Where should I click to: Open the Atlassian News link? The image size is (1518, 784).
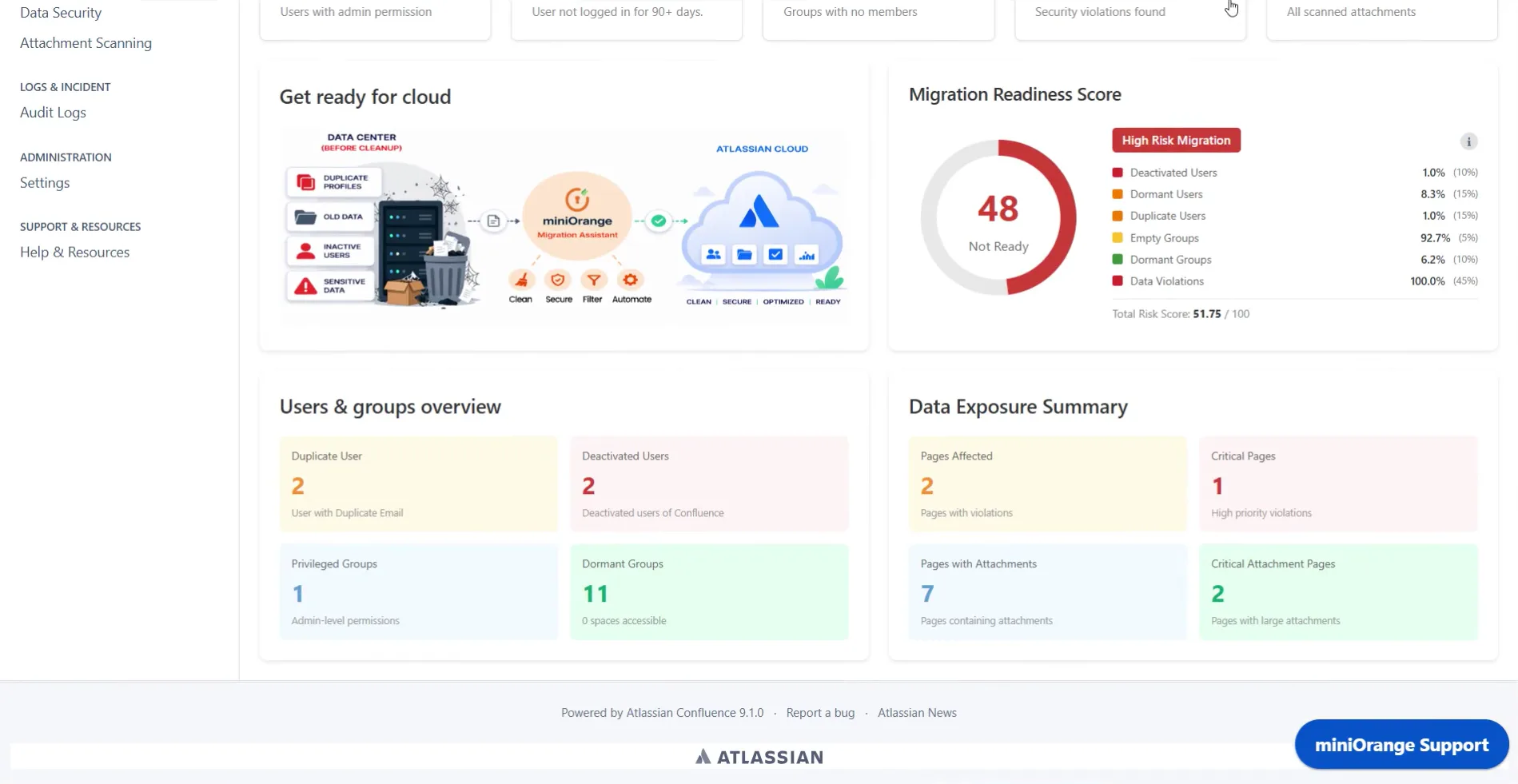tap(917, 713)
